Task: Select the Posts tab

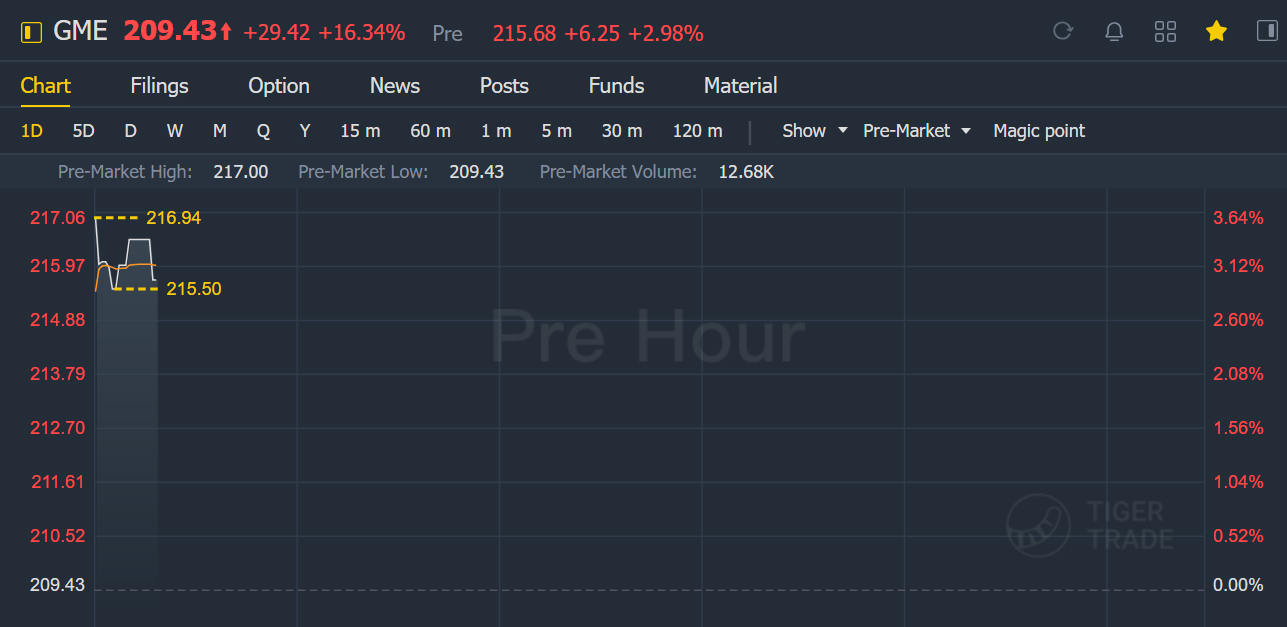Action: click(504, 86)
